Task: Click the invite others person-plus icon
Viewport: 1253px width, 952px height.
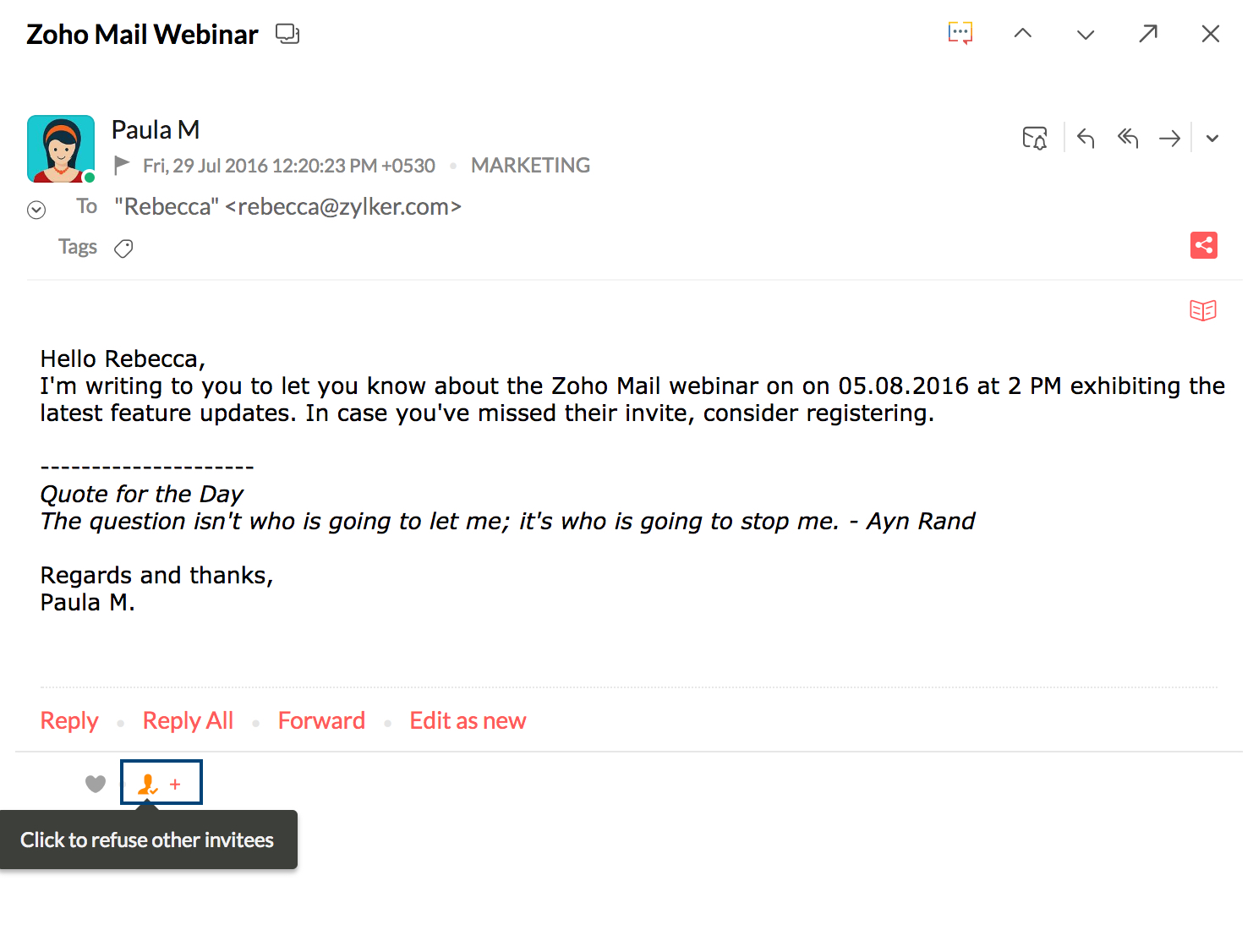Action: click(x=161, y=782)
